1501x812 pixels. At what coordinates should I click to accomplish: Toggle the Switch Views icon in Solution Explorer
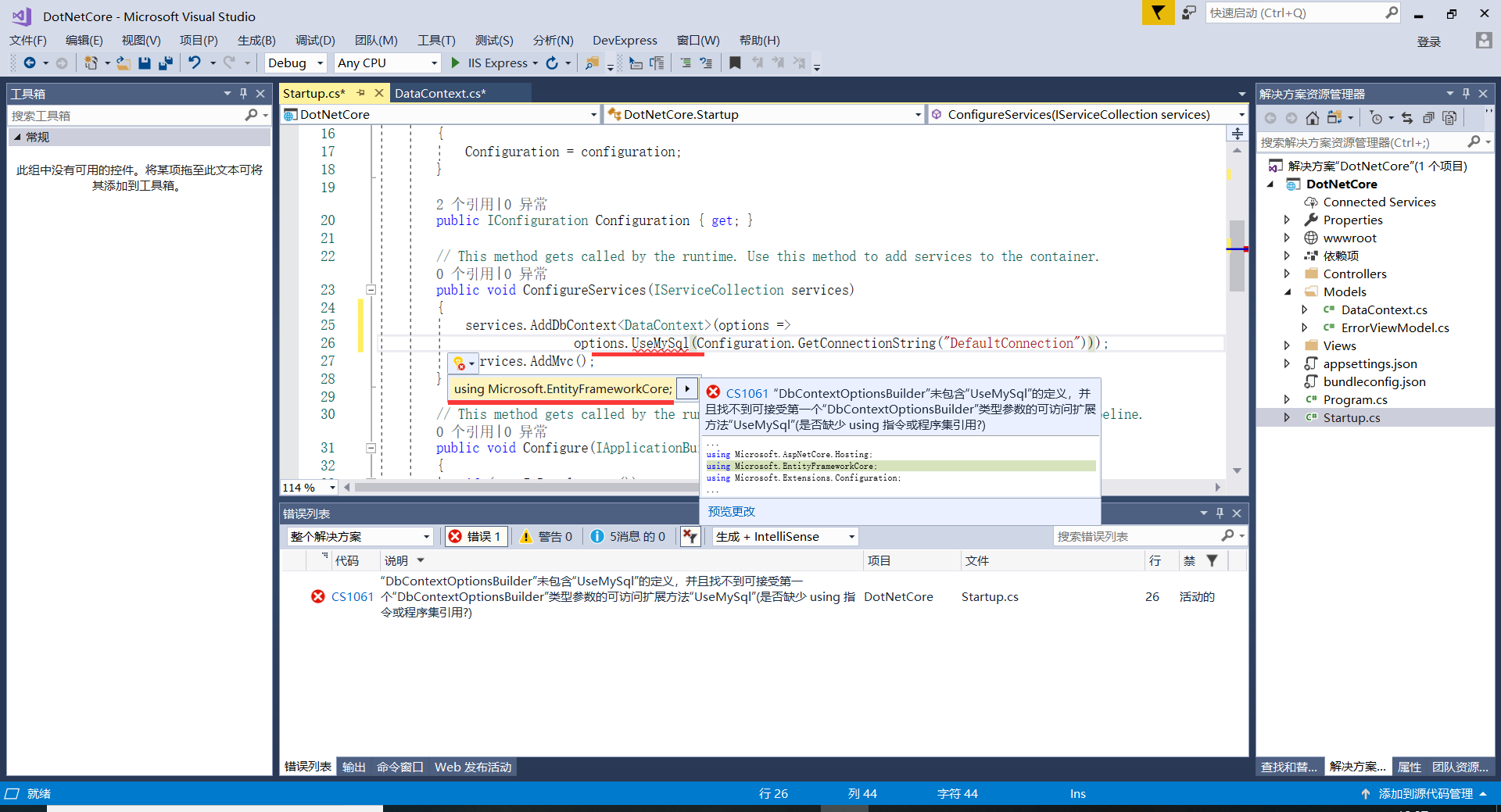point(1334,118)
